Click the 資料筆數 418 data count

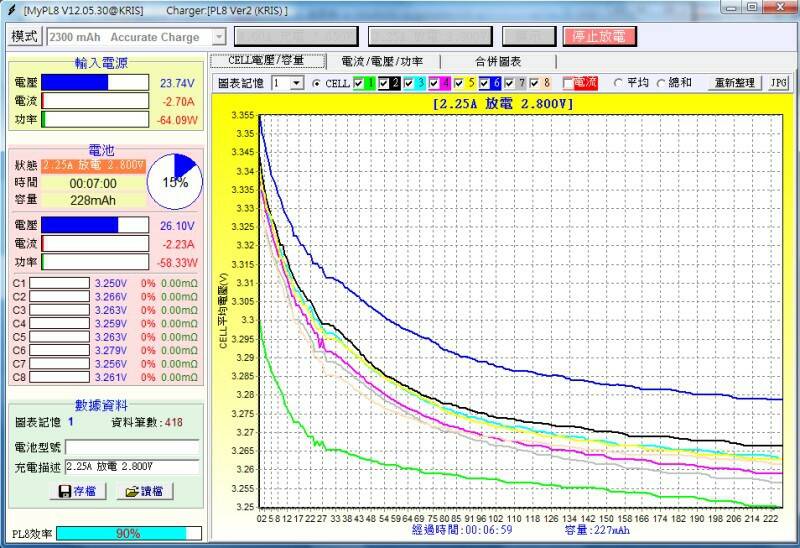[x=147, y=422]
